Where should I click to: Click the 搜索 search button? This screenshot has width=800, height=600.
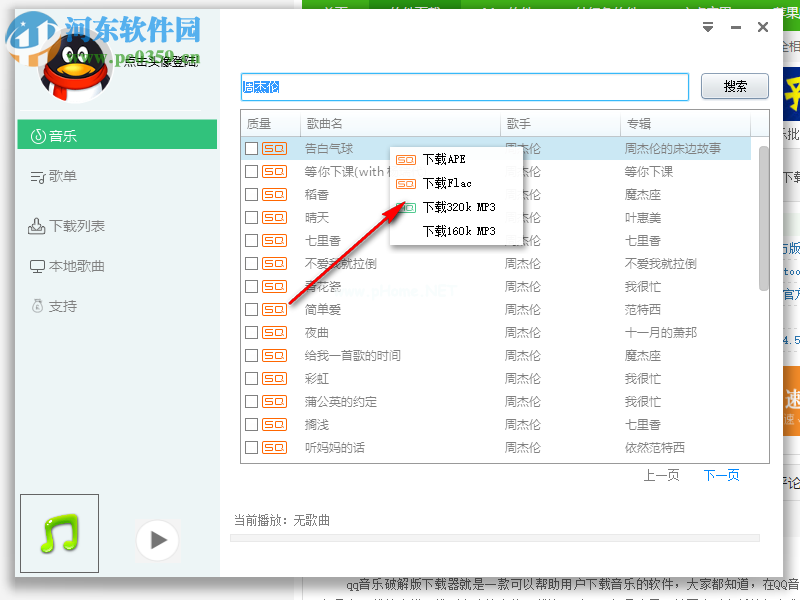734,87
